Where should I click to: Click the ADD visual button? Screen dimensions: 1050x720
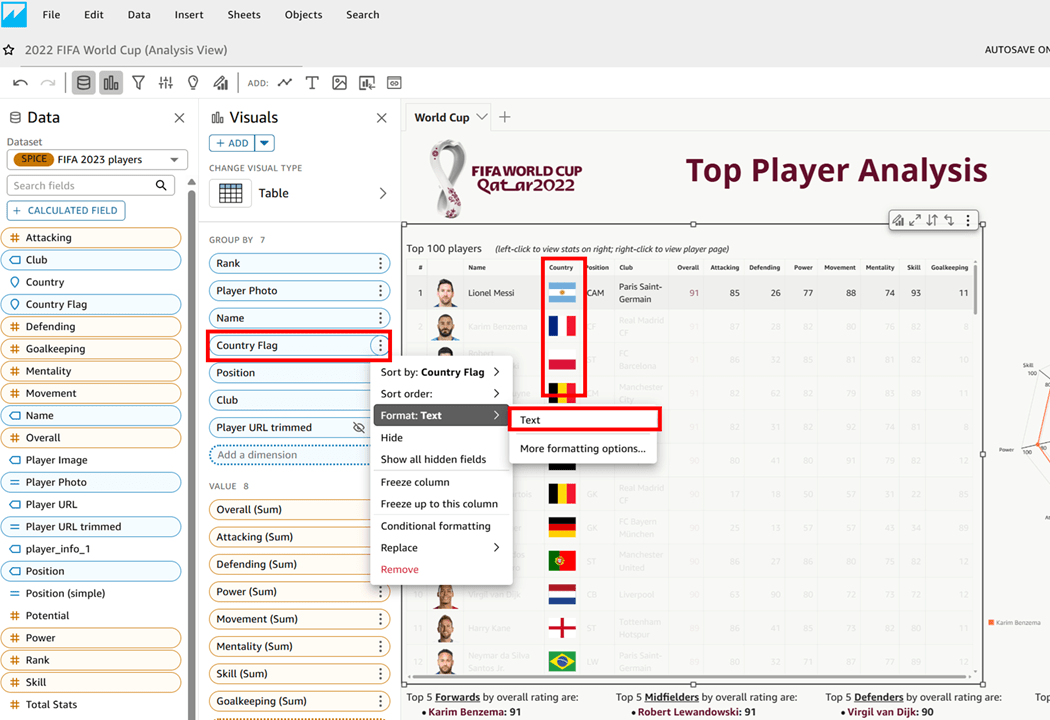[x=232, y=143]
